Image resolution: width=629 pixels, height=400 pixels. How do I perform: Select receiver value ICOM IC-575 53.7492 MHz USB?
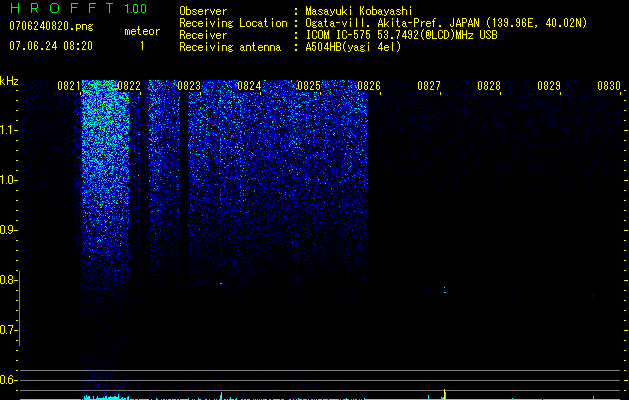401,35
